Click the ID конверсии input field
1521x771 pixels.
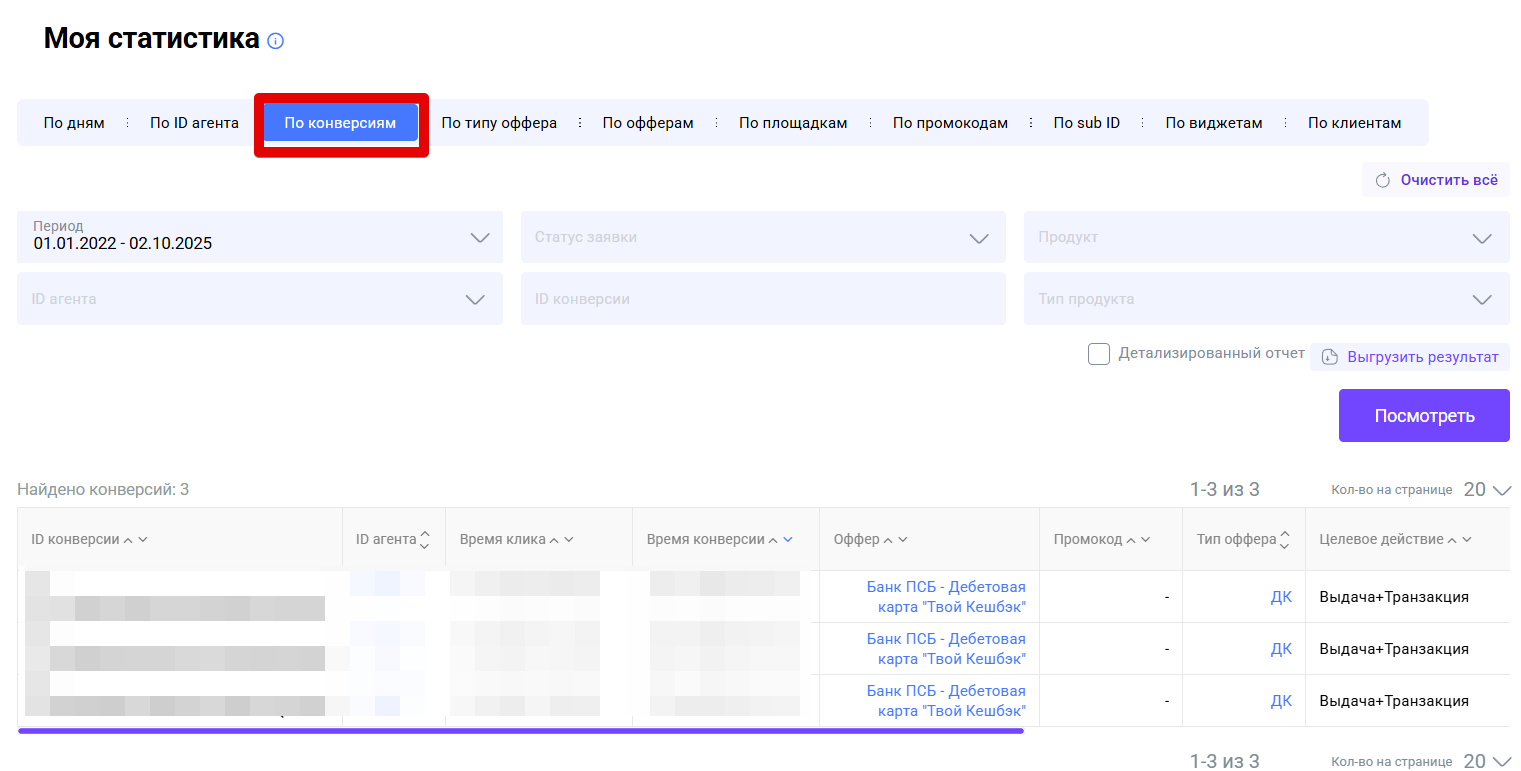pos(763,299)
